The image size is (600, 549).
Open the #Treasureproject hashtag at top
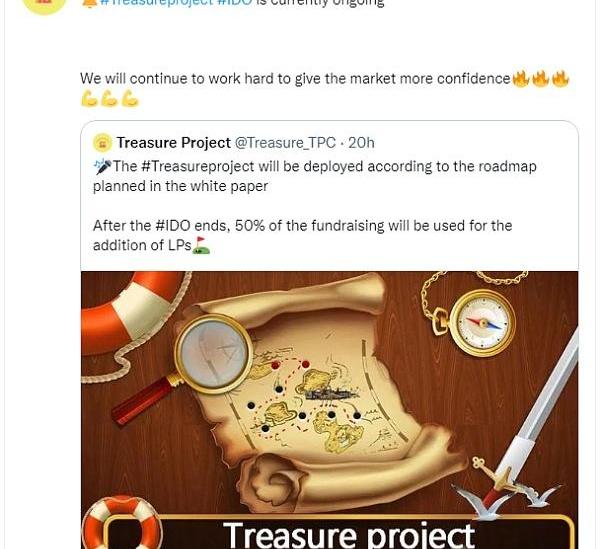tap(155, 3)
